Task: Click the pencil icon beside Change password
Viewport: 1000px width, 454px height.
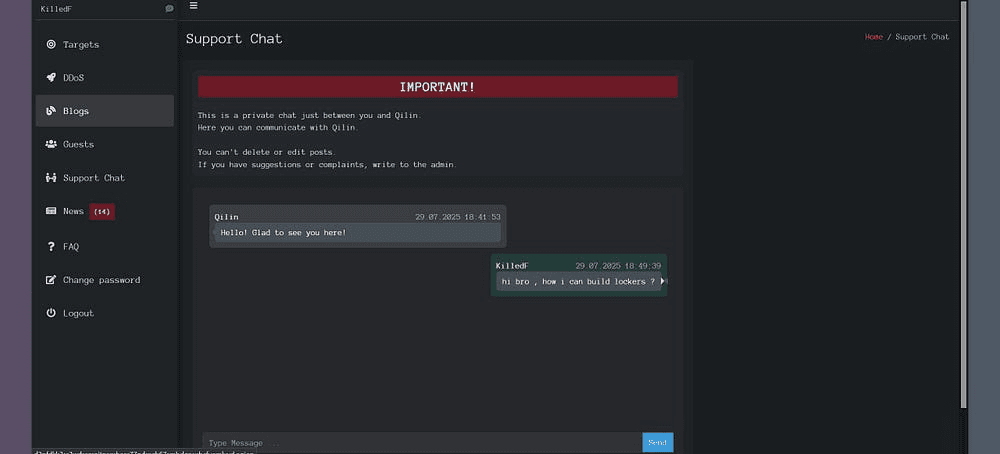Action: (x=51, y=280)
